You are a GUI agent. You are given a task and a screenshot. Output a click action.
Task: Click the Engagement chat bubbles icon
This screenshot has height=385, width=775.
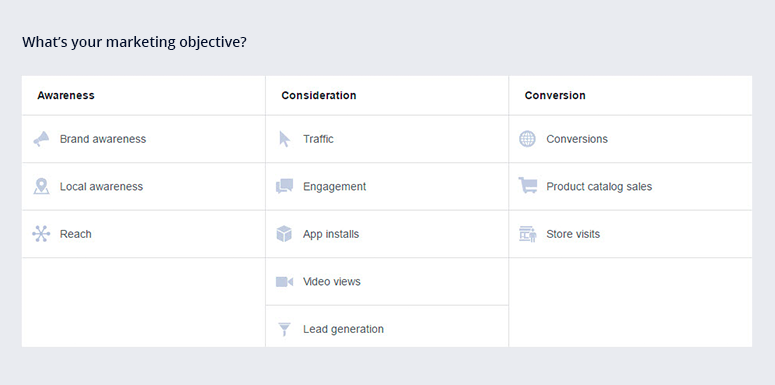[284, 186]
